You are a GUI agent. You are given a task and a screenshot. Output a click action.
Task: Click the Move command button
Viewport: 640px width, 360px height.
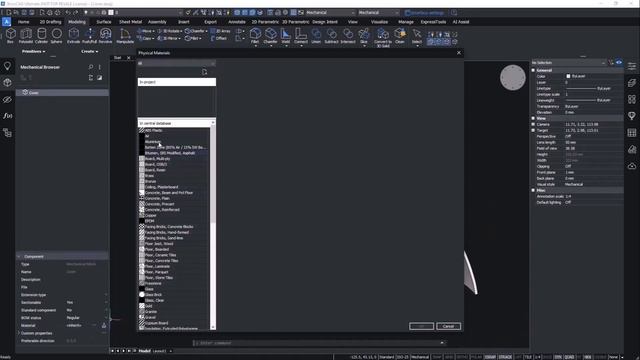[x=145, y=31]
